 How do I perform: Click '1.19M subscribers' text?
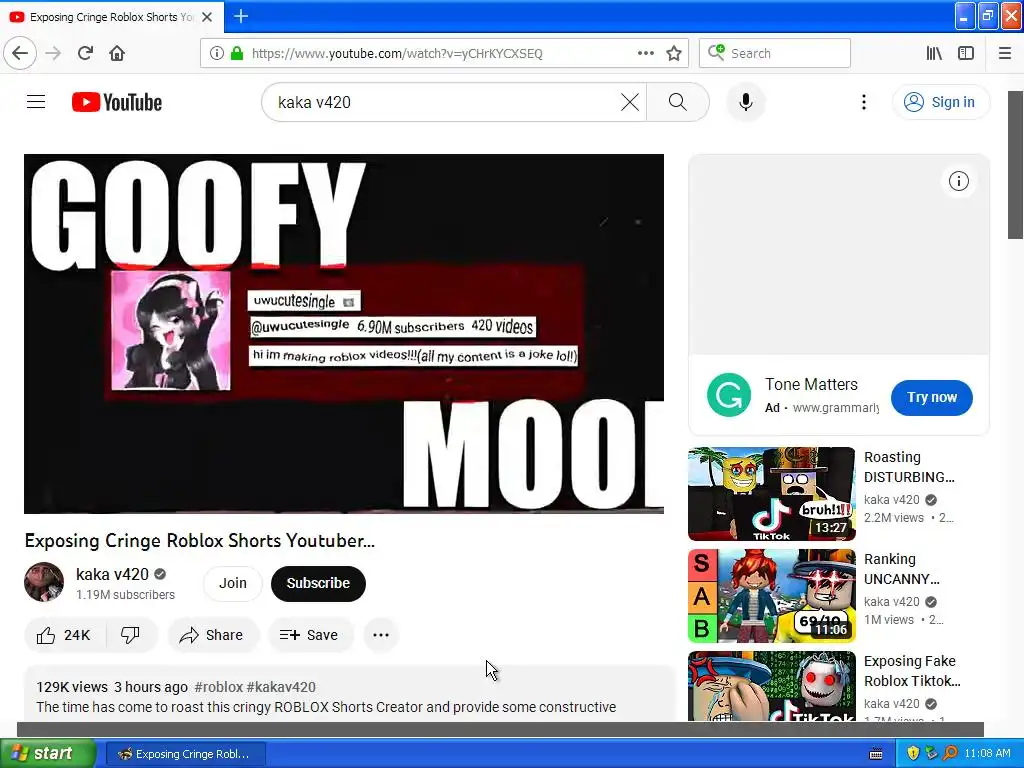coord(125,594)
